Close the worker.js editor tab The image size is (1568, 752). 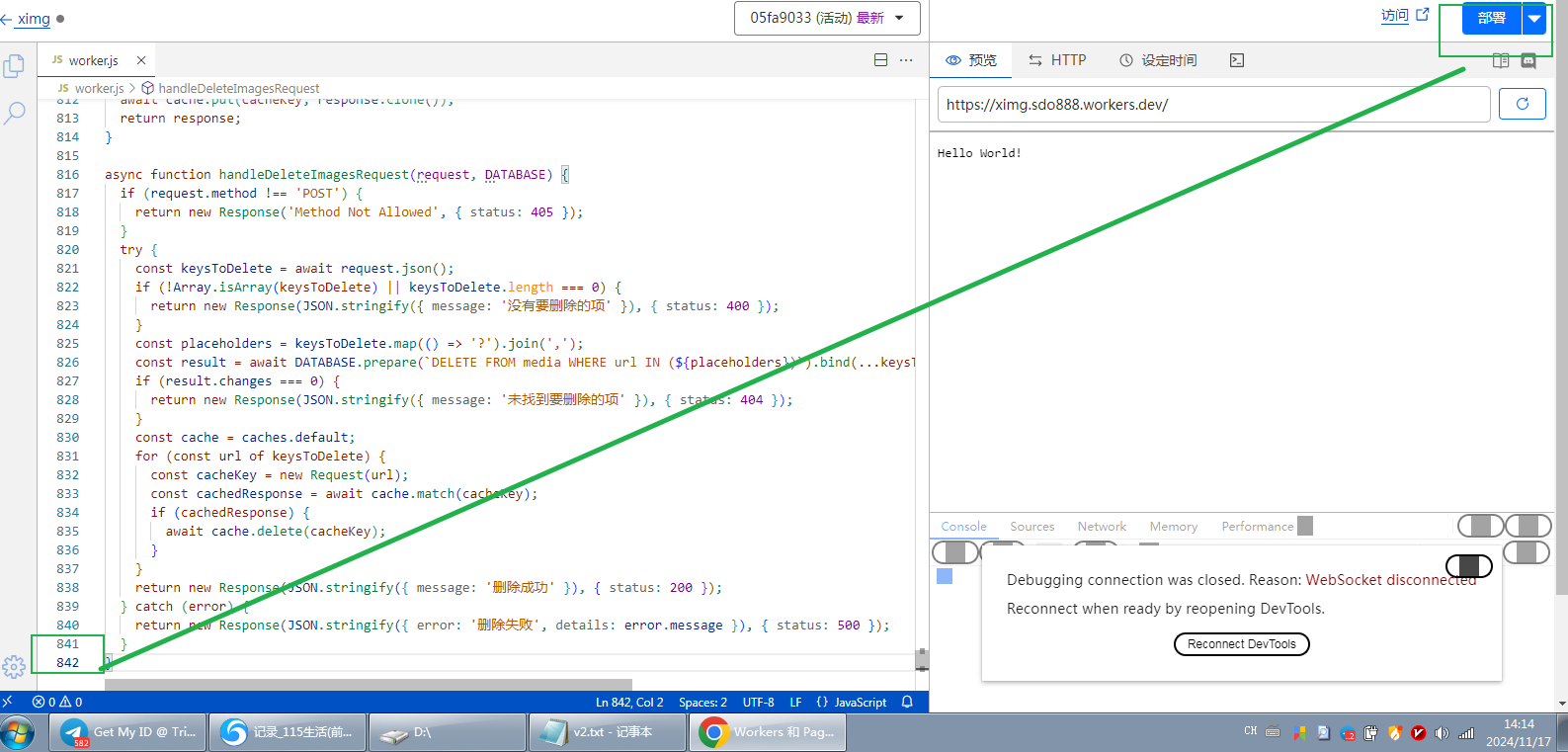[x=141, y=60]
